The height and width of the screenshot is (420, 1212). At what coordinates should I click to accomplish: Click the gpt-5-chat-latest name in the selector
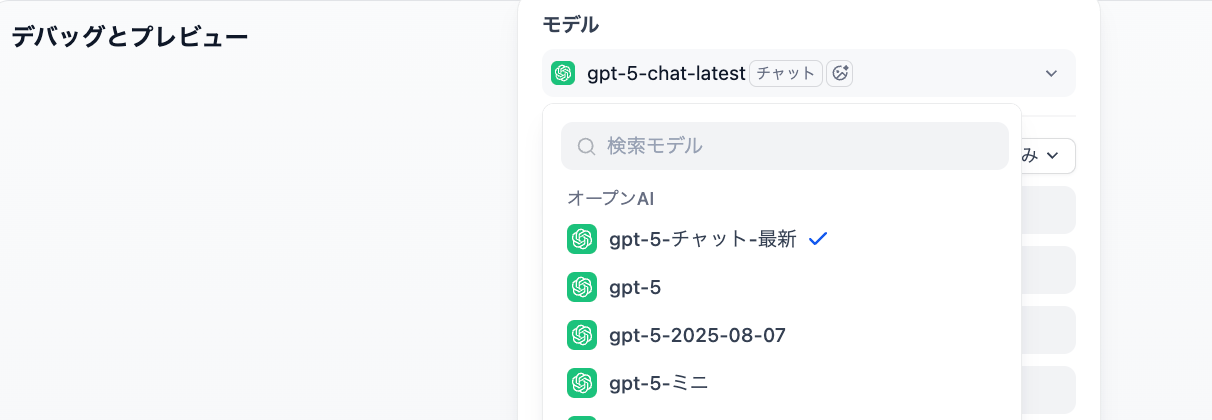pos(667,73)
